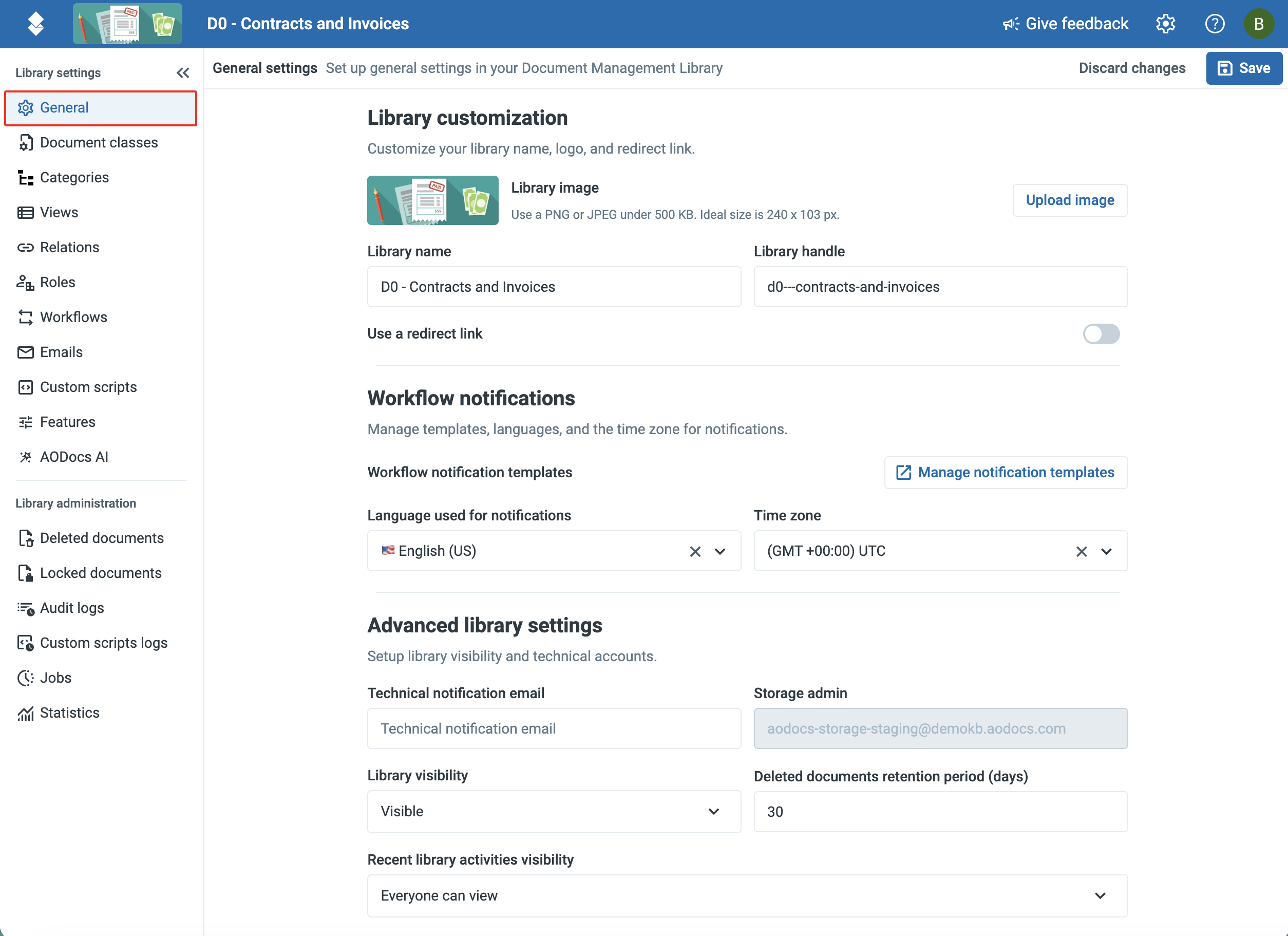Open Recent library activities visibility dropdown

747,896
